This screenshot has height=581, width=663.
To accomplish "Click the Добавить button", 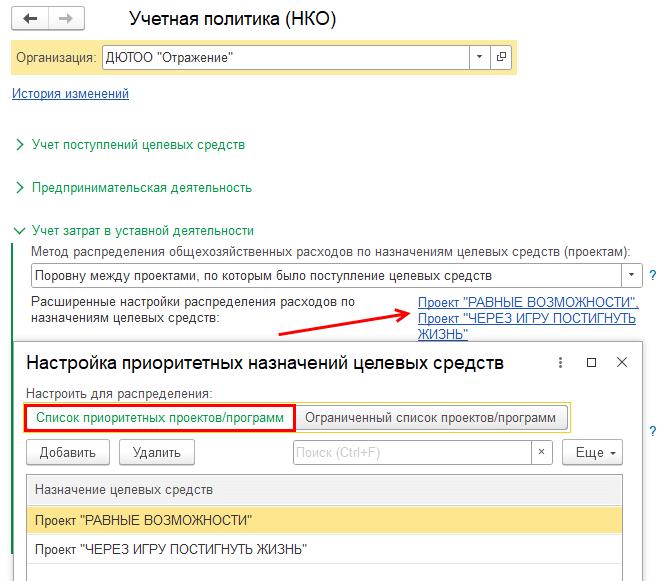I will click(x=68, y=452).
